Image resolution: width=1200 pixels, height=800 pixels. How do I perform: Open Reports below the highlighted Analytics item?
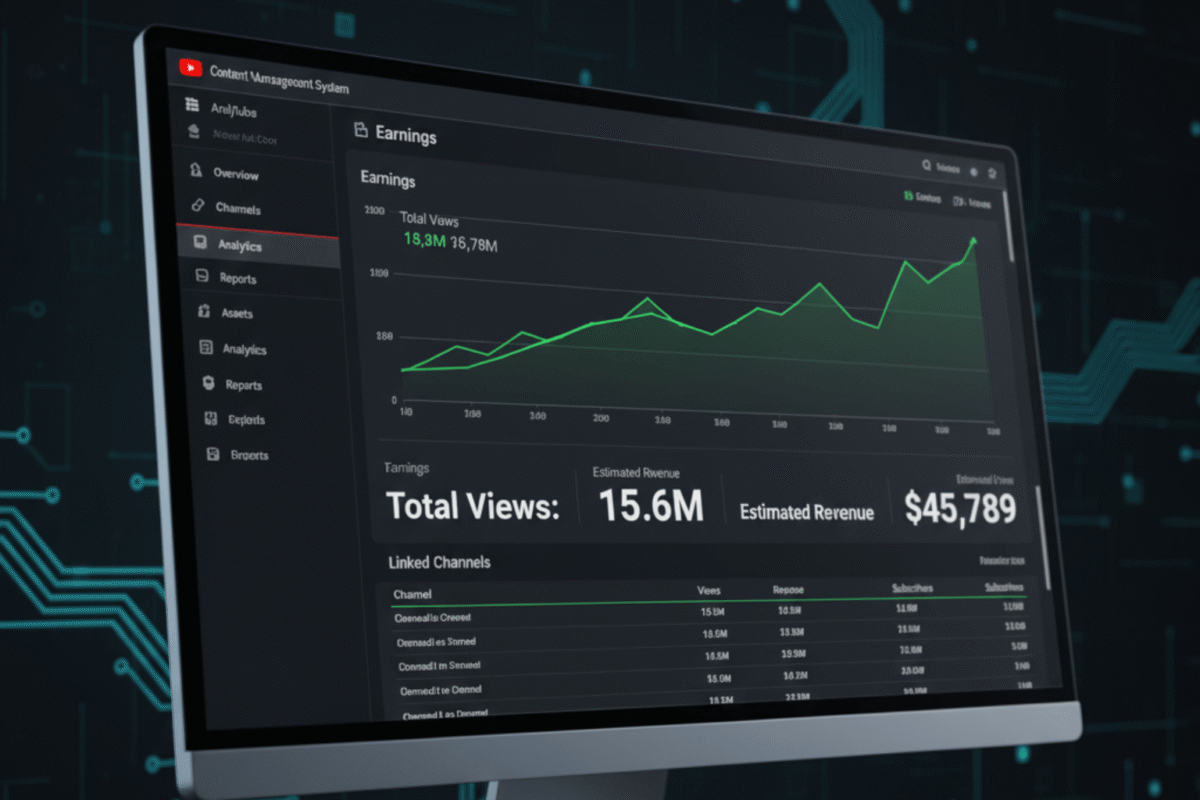pos(238,278)
